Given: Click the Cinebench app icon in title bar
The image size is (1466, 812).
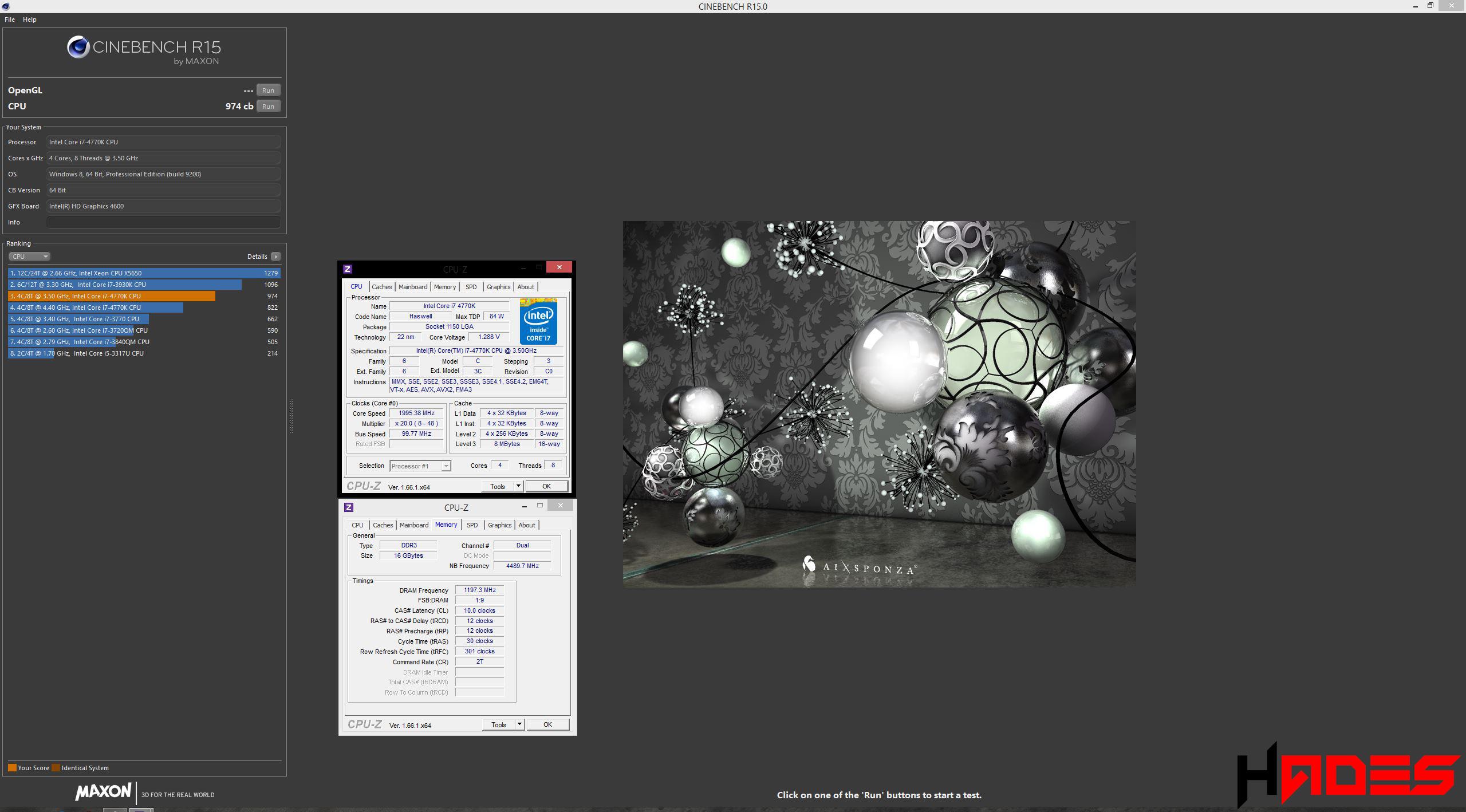Looking at the screenshot, I should tap(6, 6).
